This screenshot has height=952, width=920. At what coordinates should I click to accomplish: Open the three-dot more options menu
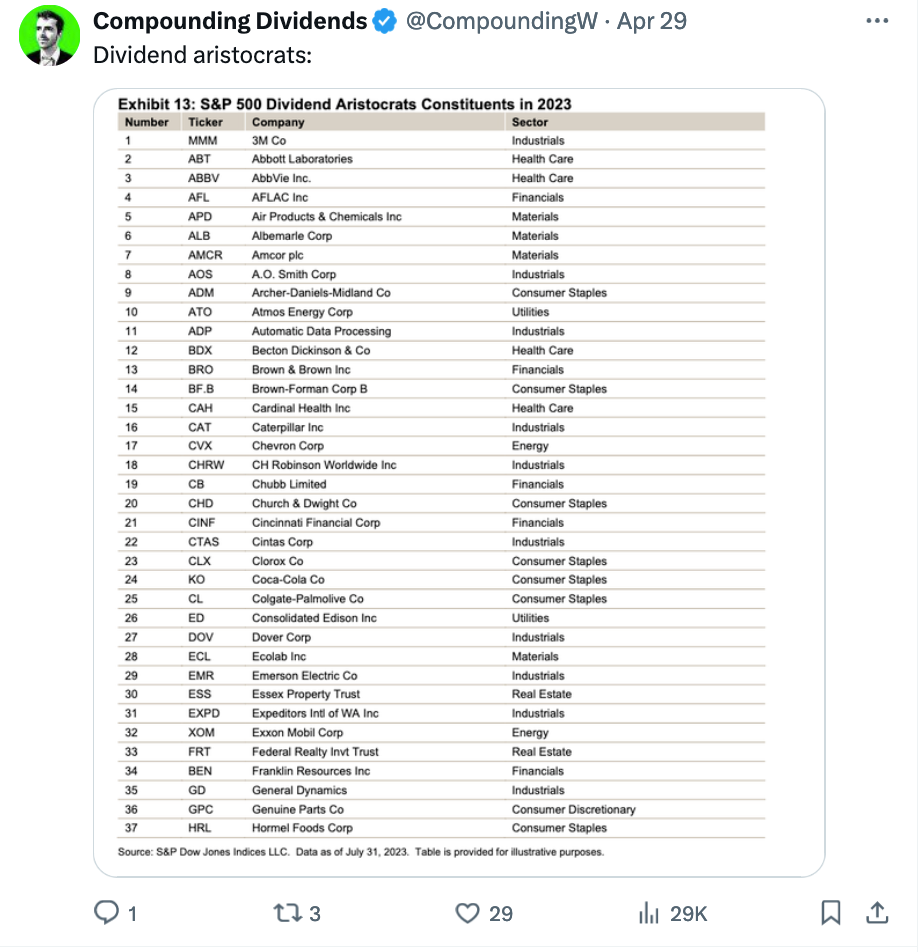tap(876, 21)
